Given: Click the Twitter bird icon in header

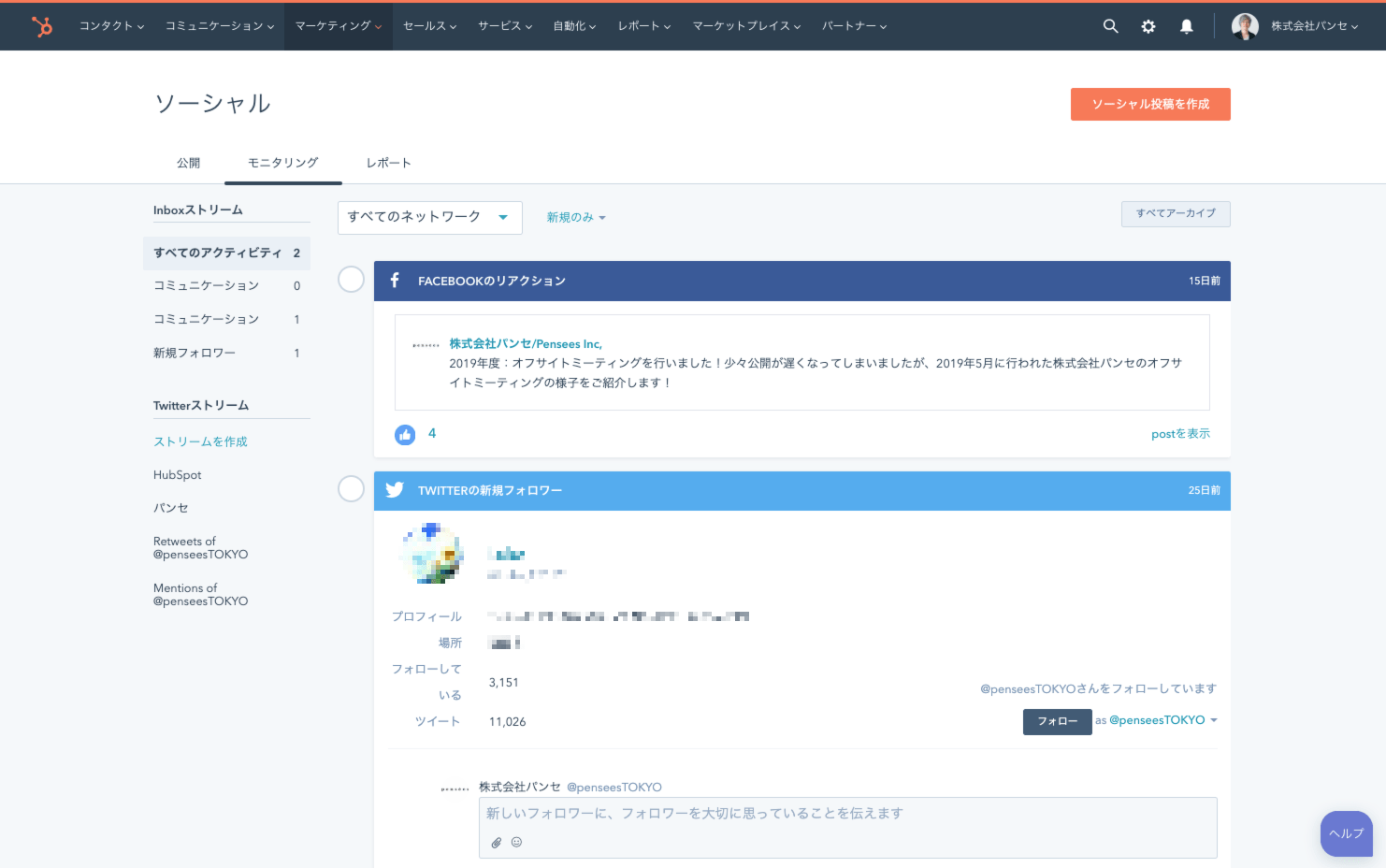Looking at the screenshot, I should point(395,490).
